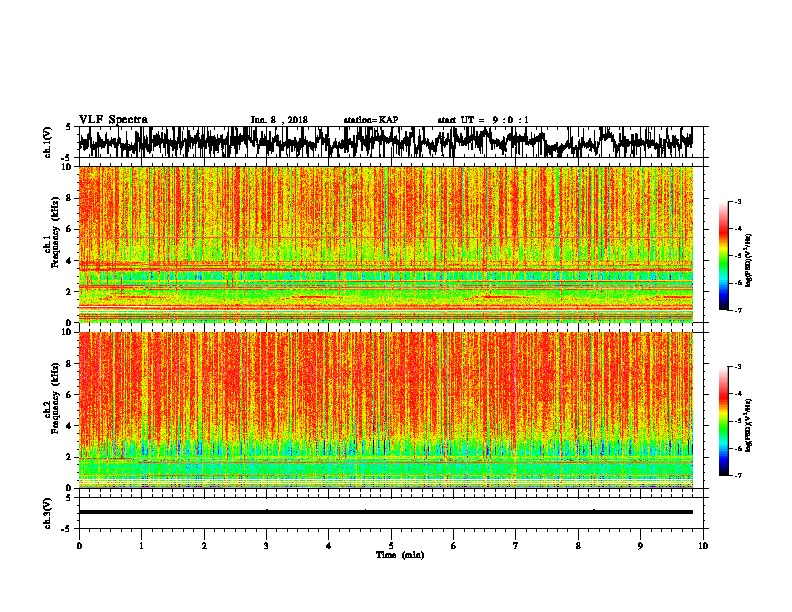Screen dimensions: 792x612
Task: Click the 6 kHz tick of ch.2 spectrogram
Action: pos(70,395)
